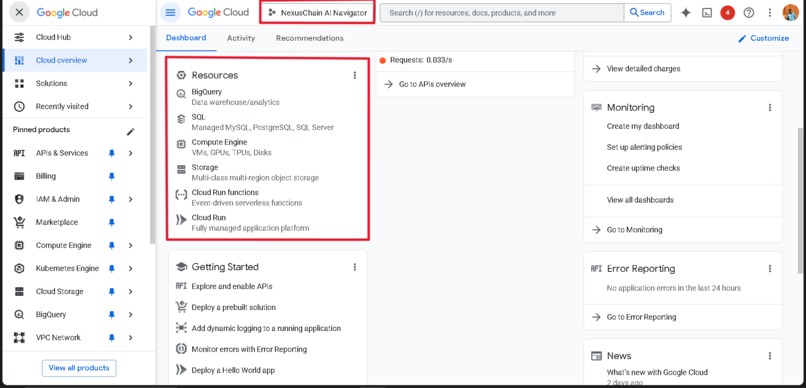Unpin Billing pin icon

pos(112,176)
